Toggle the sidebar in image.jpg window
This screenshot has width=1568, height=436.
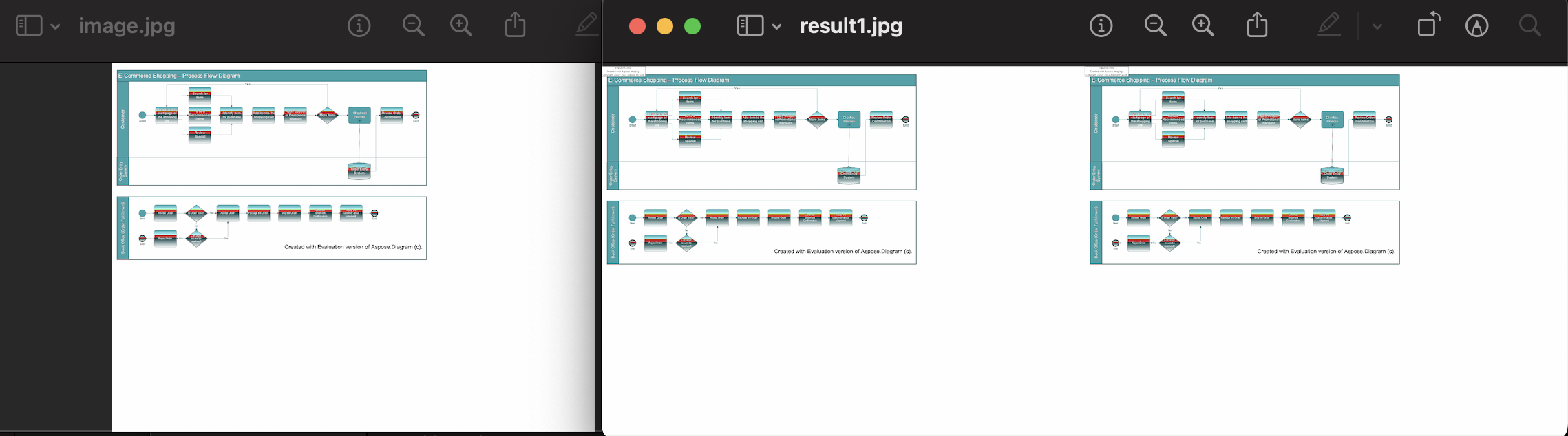click(29, 26)
